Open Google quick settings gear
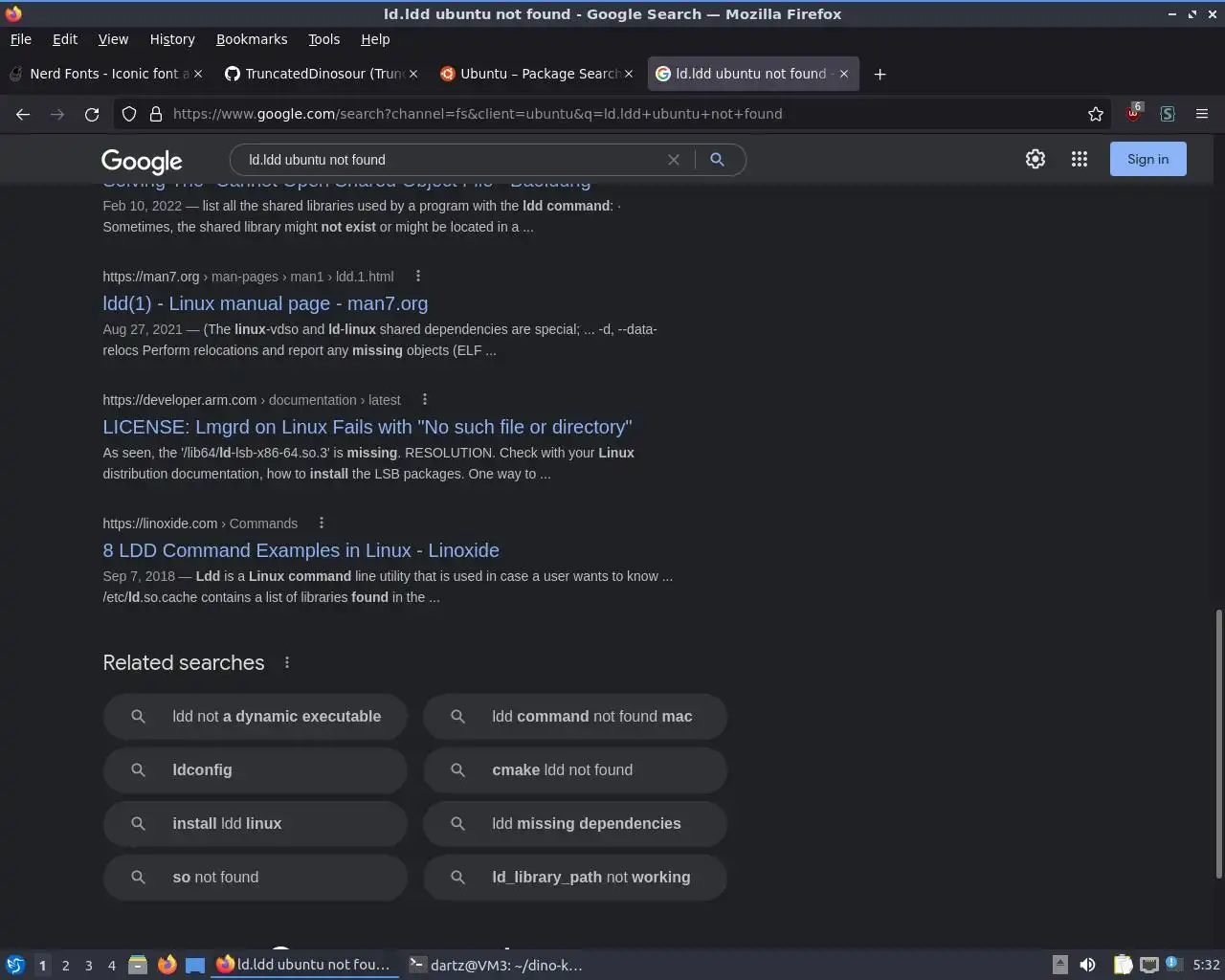This screenshot has height=980, width=1225. pyautogui.click(x=1036, y=159)
